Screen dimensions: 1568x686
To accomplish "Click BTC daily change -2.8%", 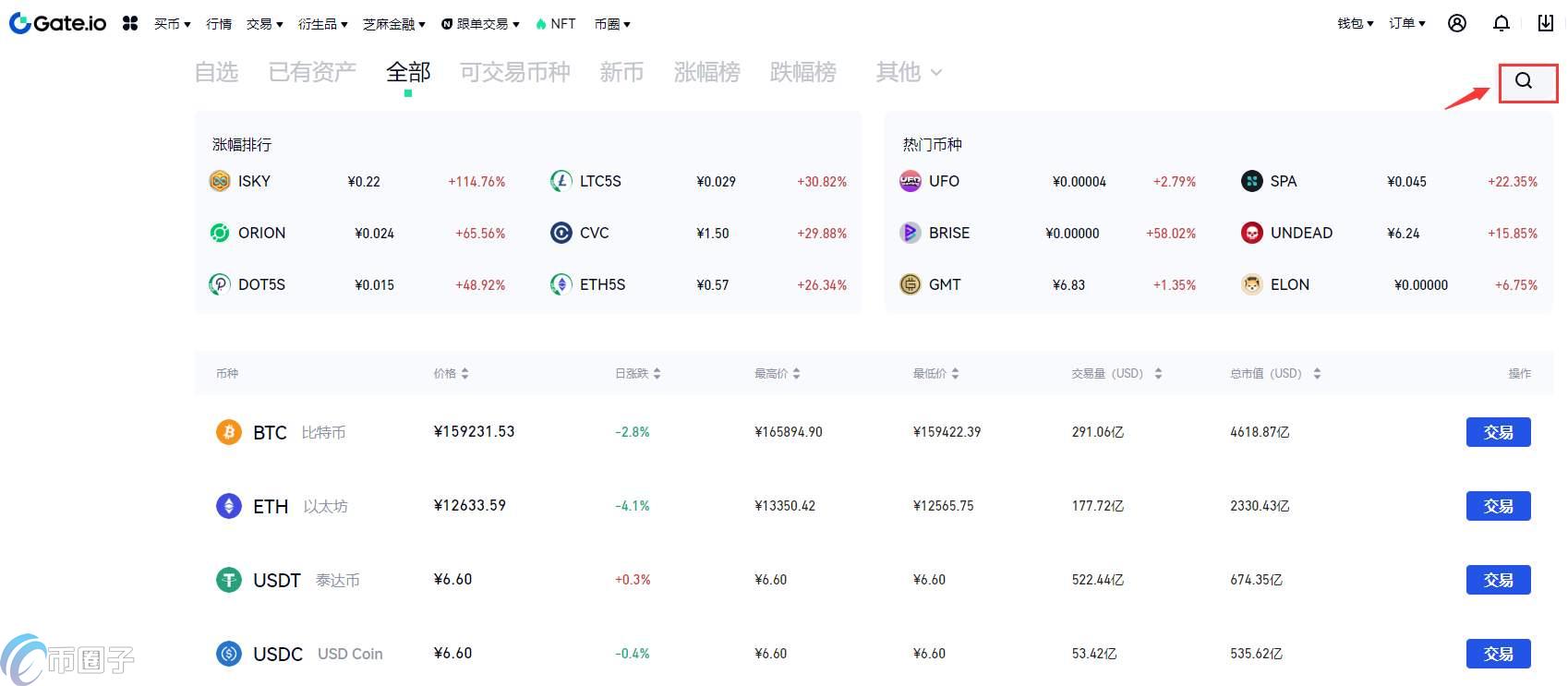I will pos(633,432).
